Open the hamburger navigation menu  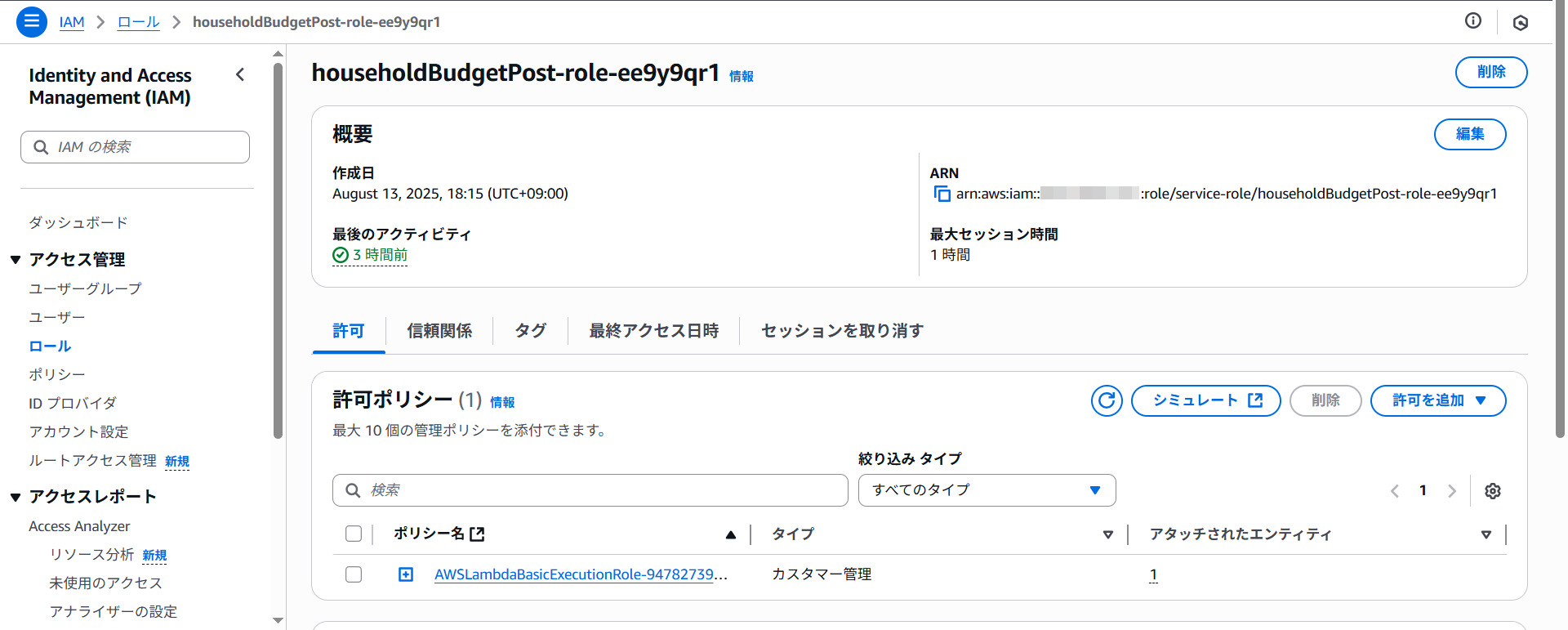click(x=31, y=22)
